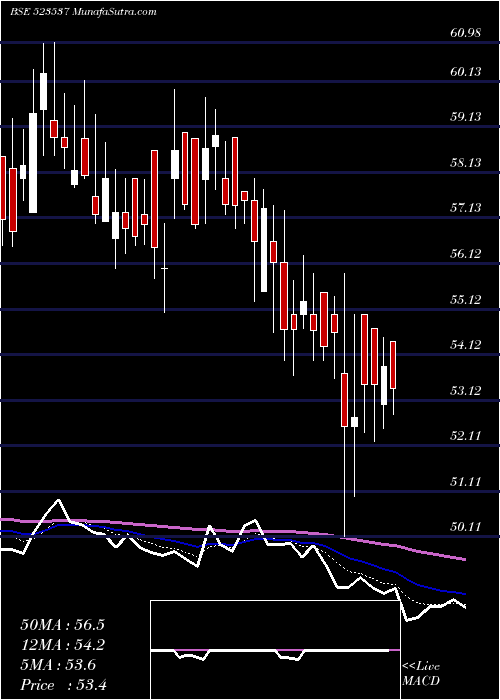Screen dimensions: 500x700
Task: Click the BSE MunafaSutra.com chart title
Action: coord(83,12)
